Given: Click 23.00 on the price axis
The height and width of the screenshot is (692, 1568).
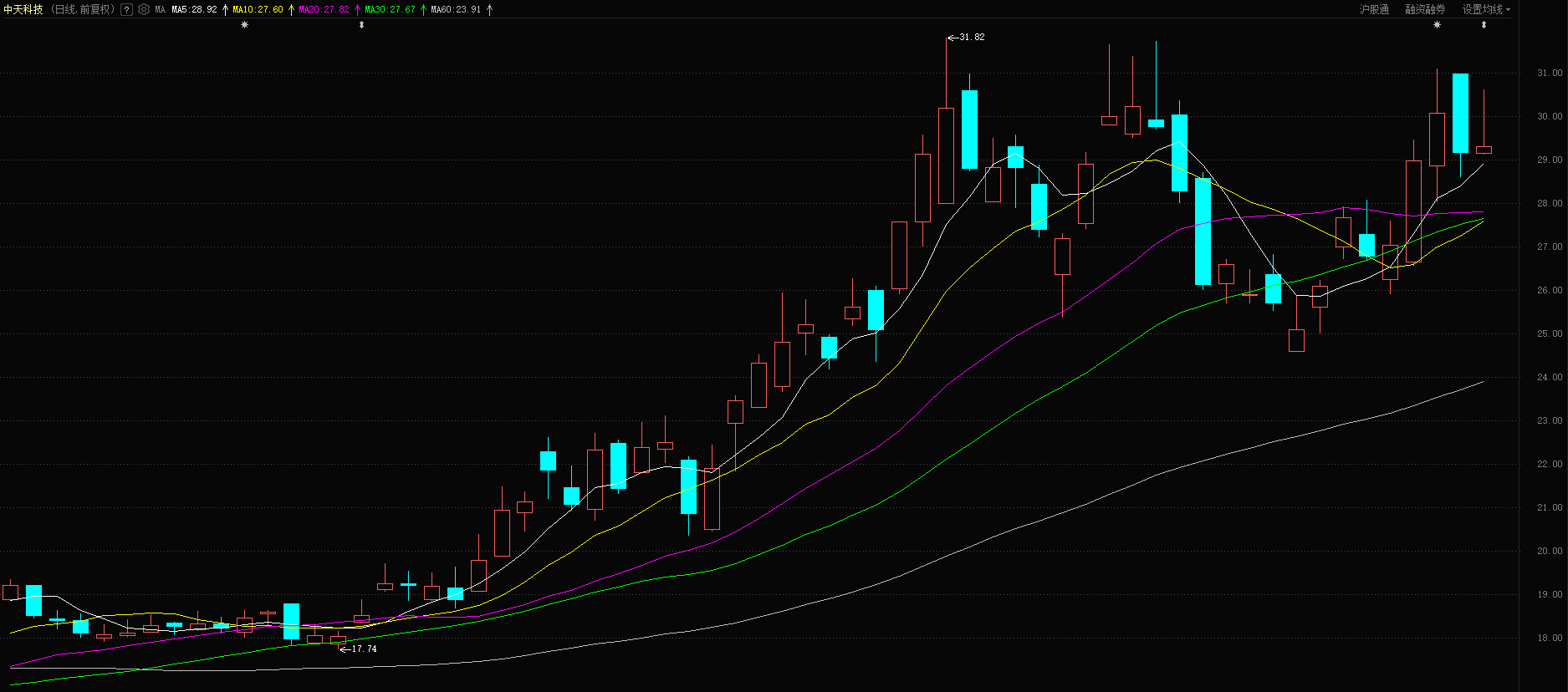Looking at the screenshot, I should (x=1550, y=421).
